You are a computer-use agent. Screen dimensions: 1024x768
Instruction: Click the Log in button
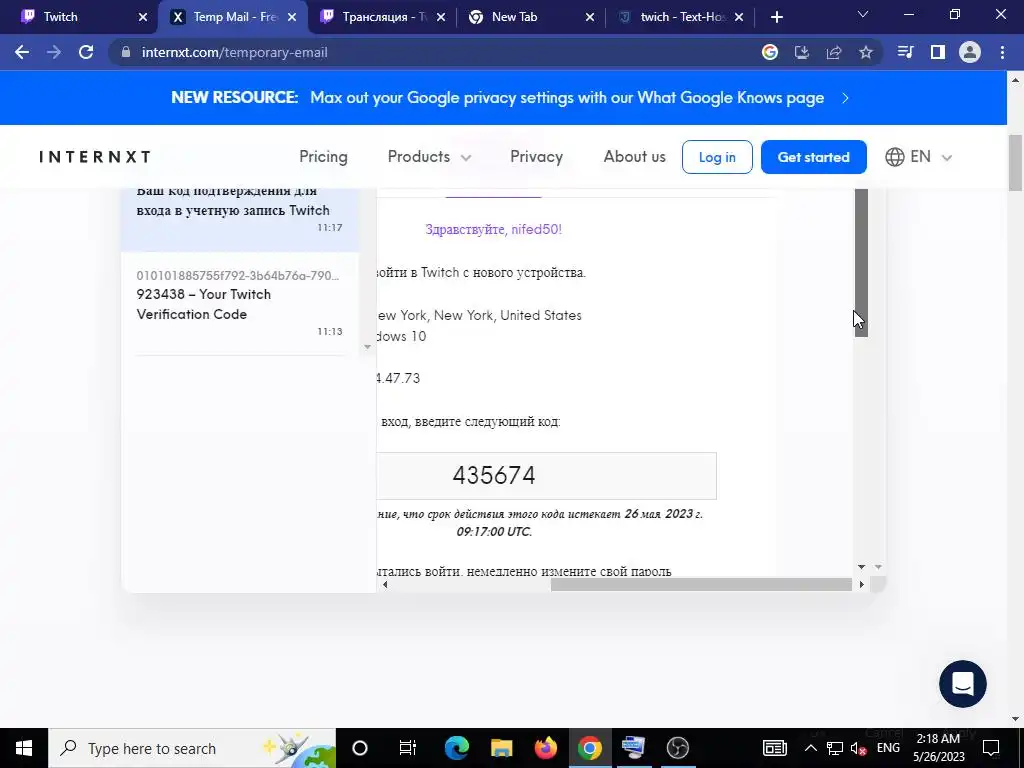(717, 157)
